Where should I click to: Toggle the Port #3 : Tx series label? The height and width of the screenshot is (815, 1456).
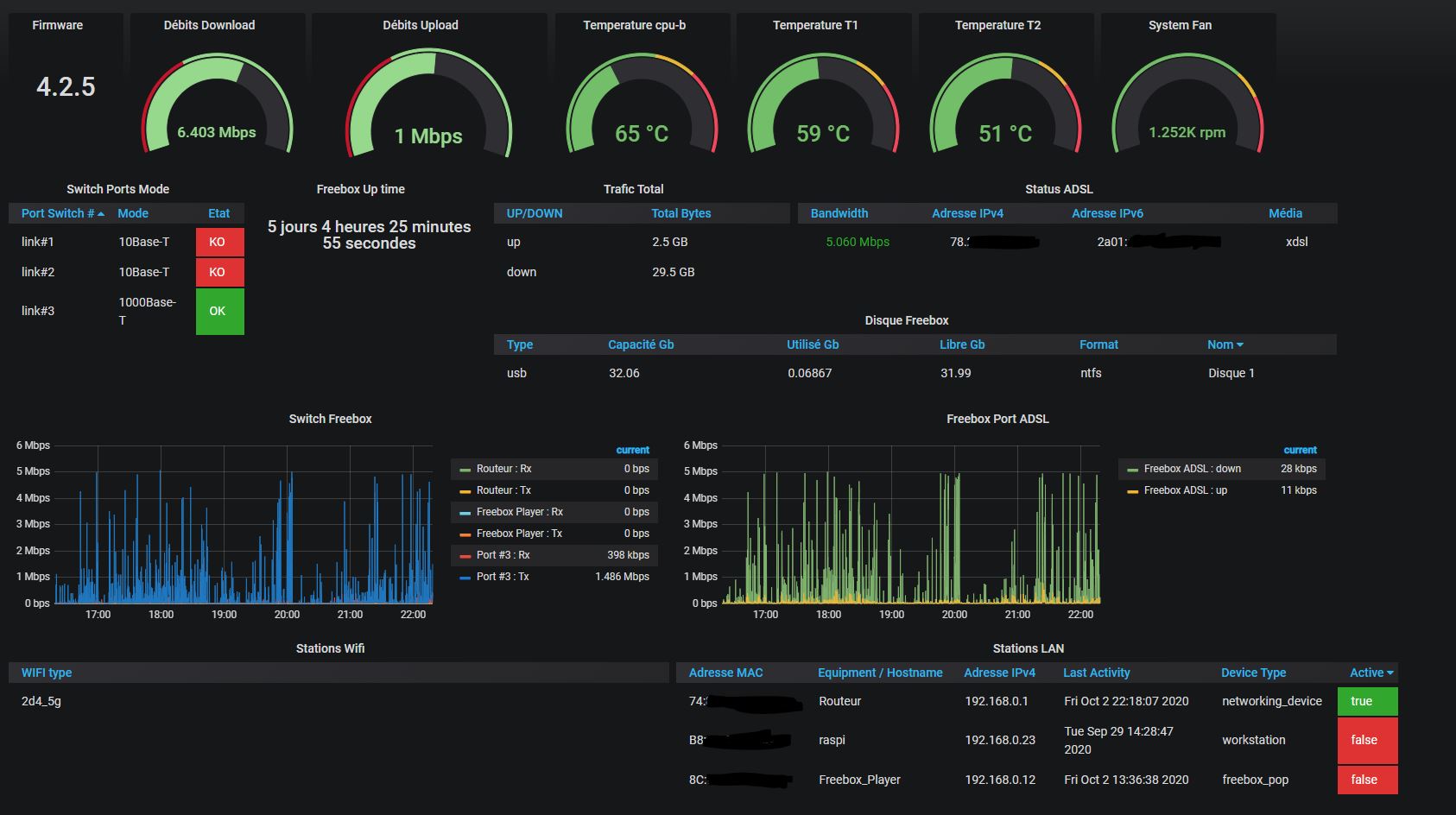pos(503,577)
